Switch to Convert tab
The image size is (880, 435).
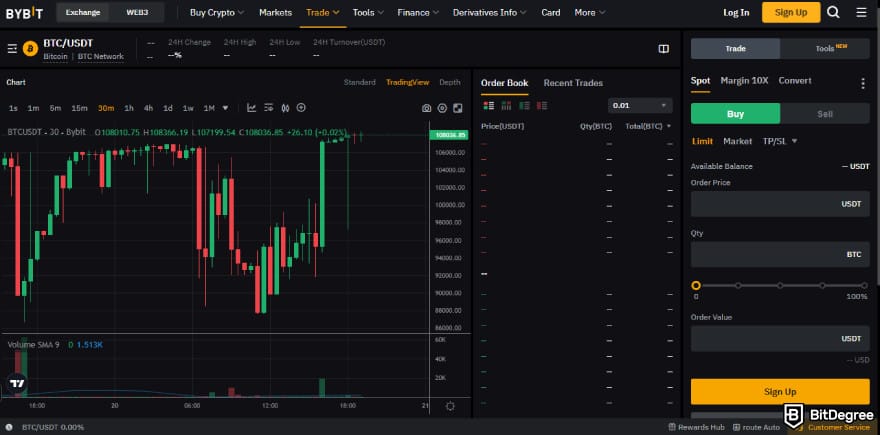795,81
